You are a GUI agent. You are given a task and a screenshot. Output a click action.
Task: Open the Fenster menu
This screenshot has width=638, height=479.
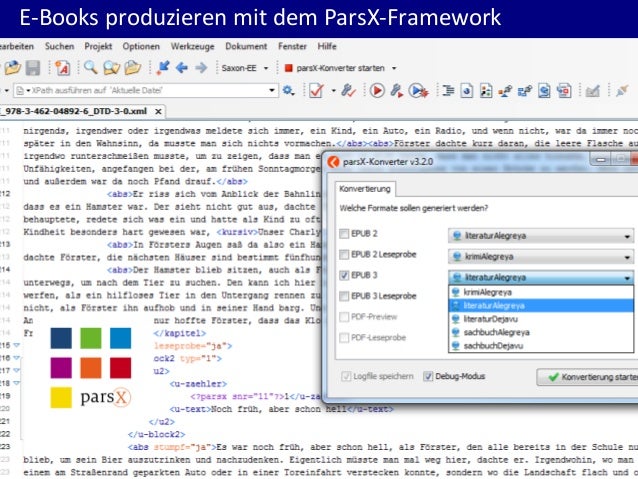pyautogui.click(x=292, y=46)
